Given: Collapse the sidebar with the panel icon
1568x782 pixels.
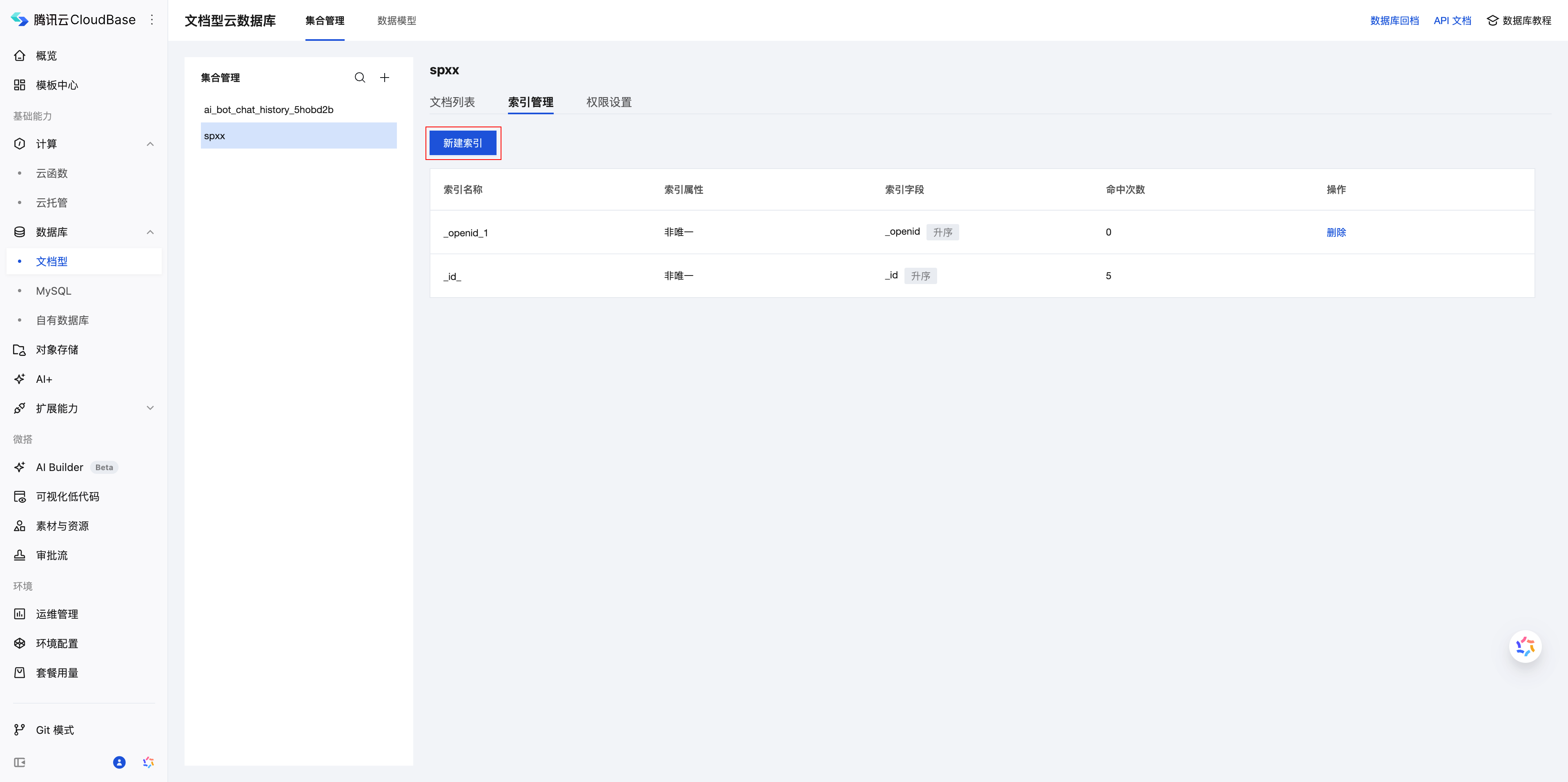Looking at the screenshot, I should tap(20, 762).
